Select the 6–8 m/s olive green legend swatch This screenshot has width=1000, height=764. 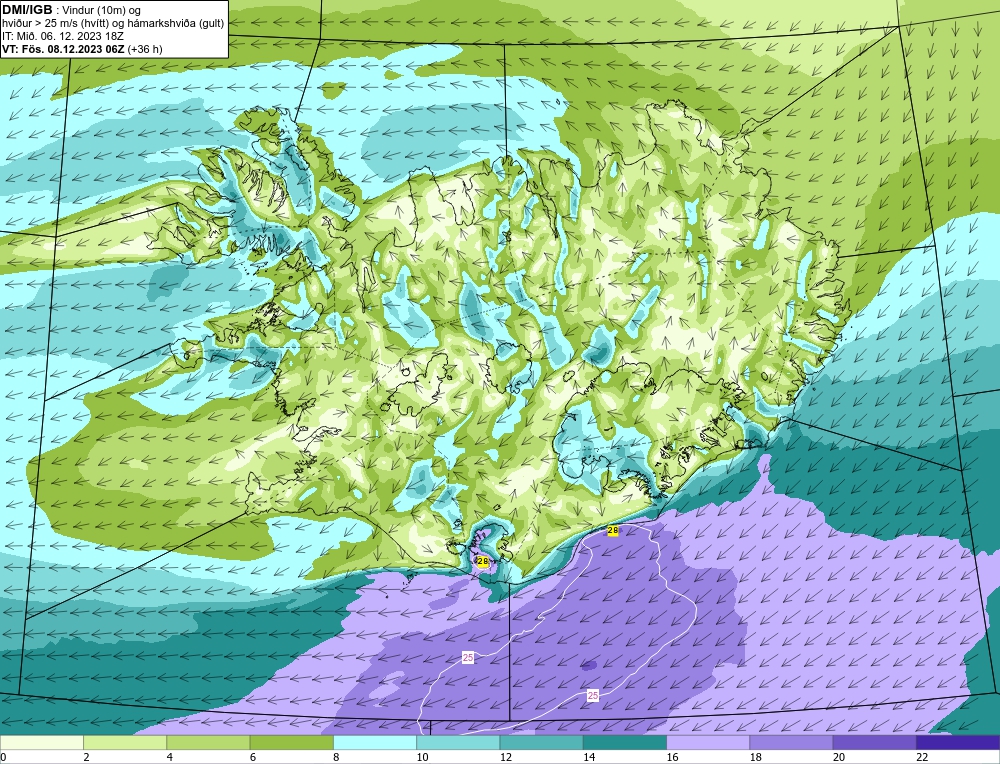291,742
